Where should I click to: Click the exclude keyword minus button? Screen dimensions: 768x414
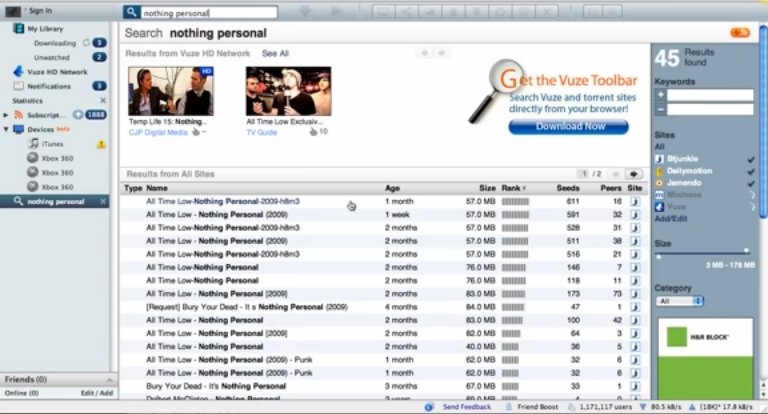point(660,109)
